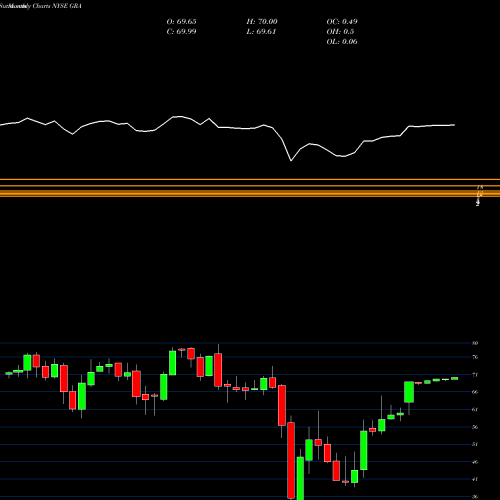
Task: Click the 46 price axis label
Action: point(475,462)
